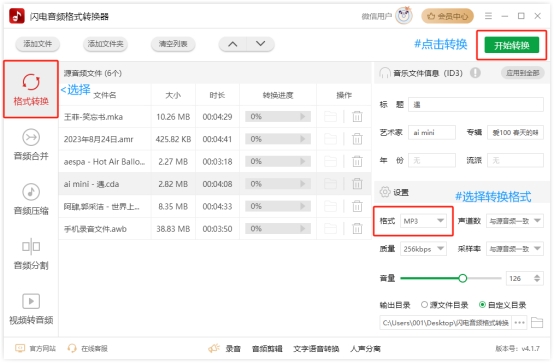Viewport: 554px width, 363px height.
Task: Delete 王菲-笑忘书.mka from list
Action: point(357,117)
